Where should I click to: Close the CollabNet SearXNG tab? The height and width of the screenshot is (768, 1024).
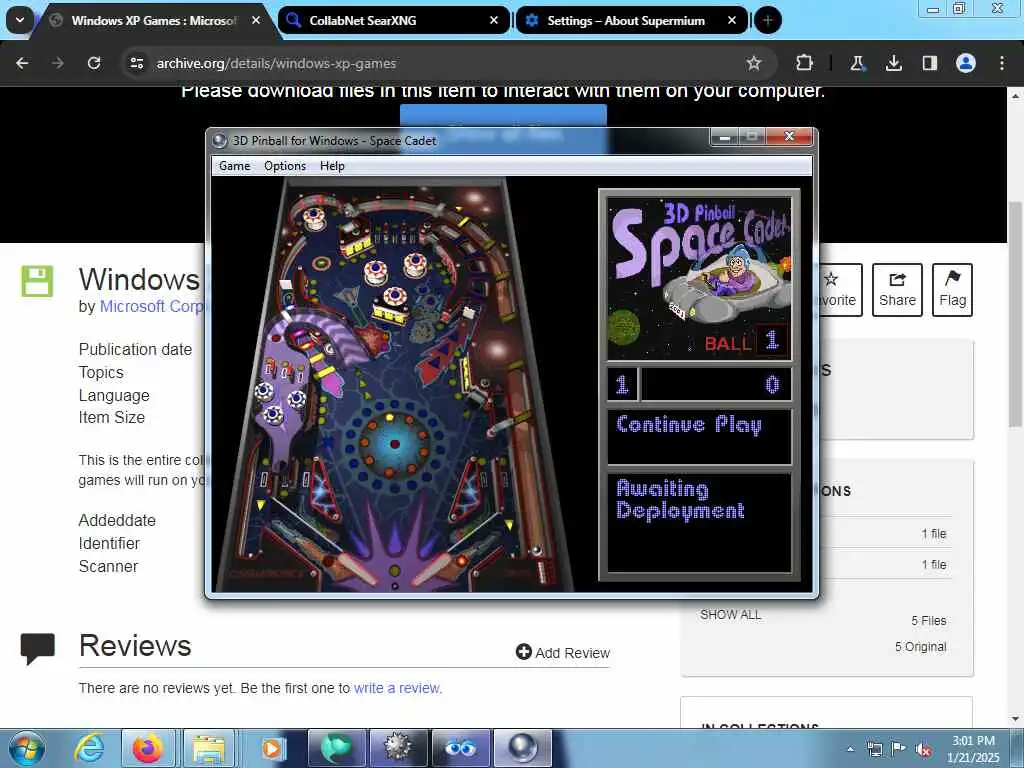(494, 20)
